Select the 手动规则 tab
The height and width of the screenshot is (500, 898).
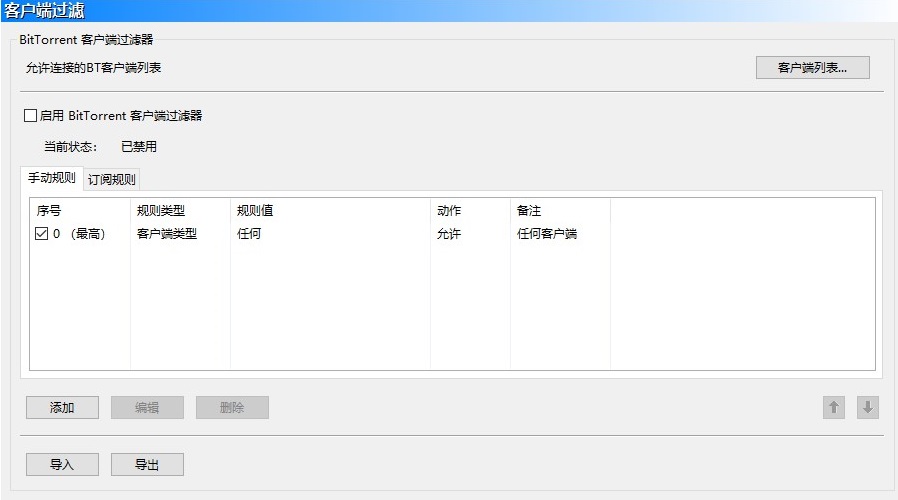pos(51,178)
